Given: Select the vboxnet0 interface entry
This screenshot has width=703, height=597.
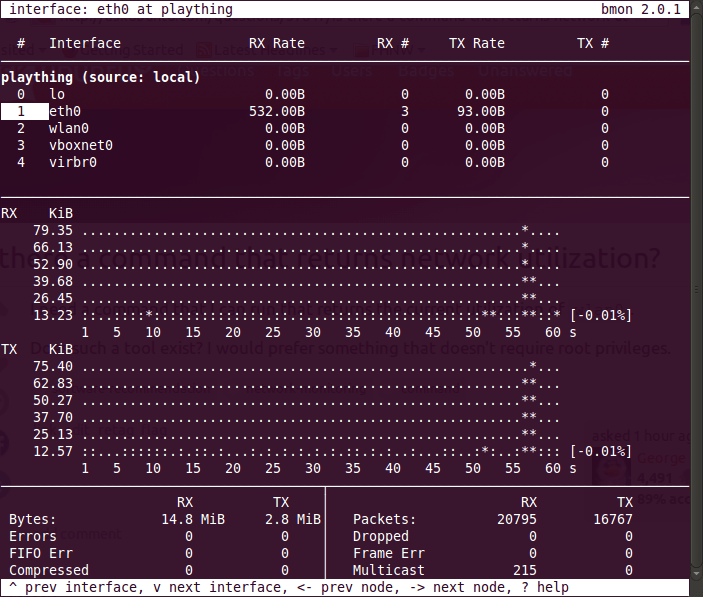Looking at the screenshot, I should coord(80,145).
